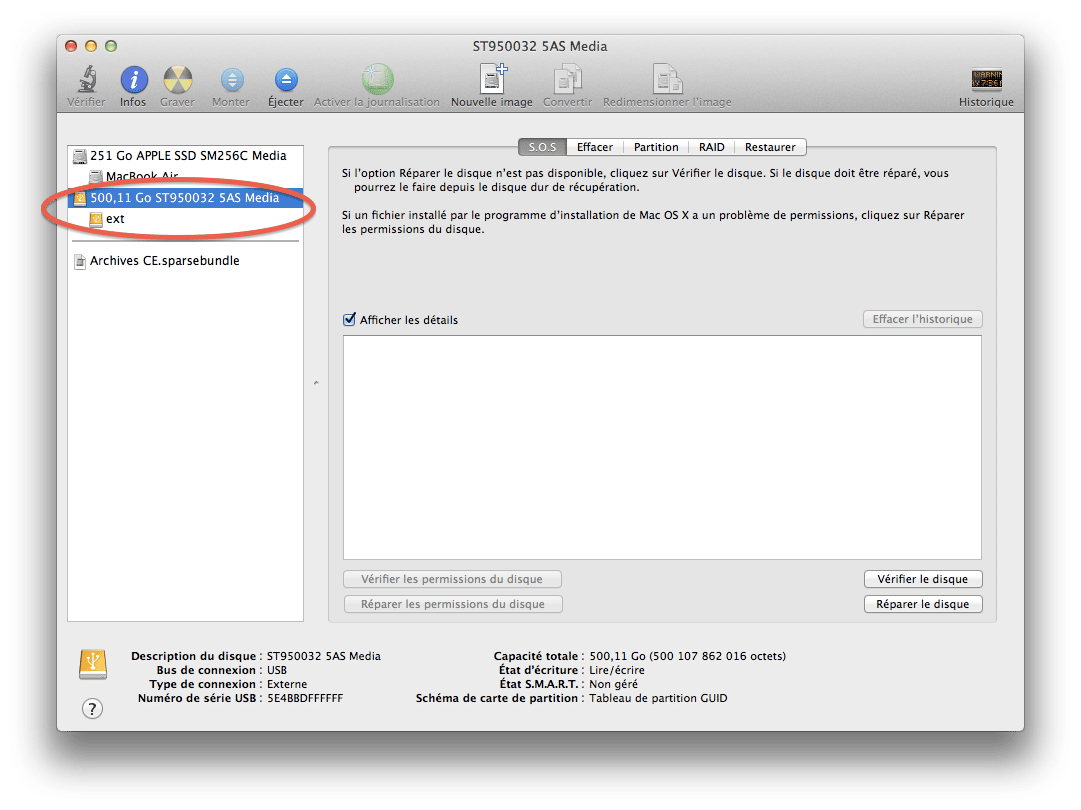1081x810 pixels.
Task: Click Effacer l'historique button
Action: pyautogui.click(x=922, y=319)
